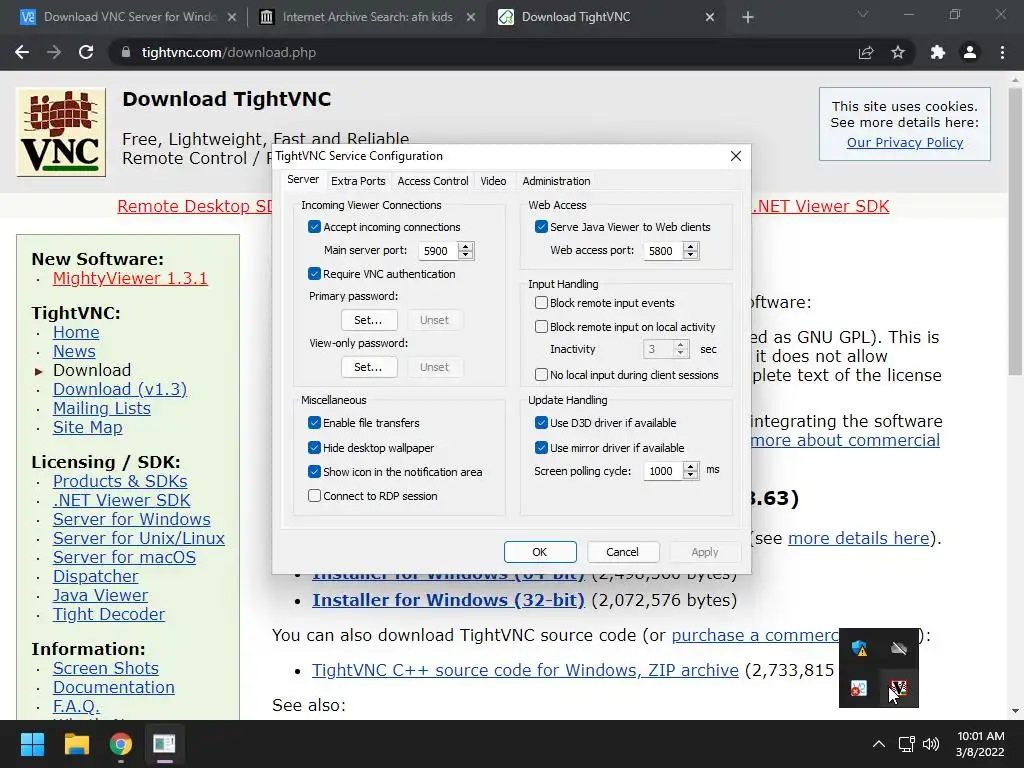Toggle Use D3D driver if available

541,423
